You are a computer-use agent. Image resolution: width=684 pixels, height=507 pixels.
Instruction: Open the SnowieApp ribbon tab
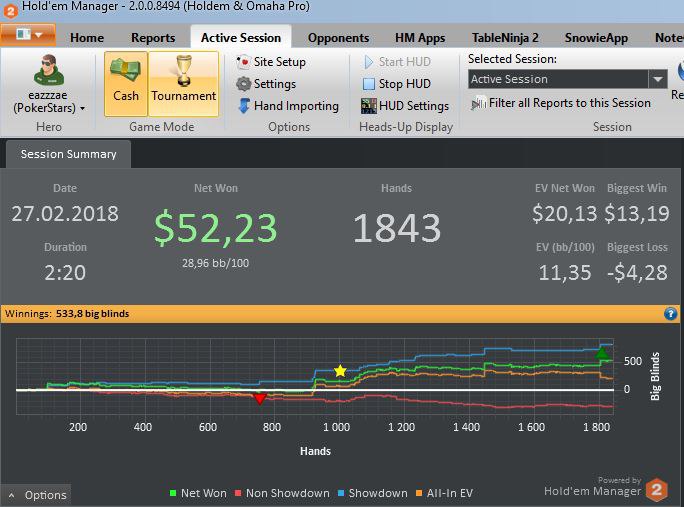(596, 38)
